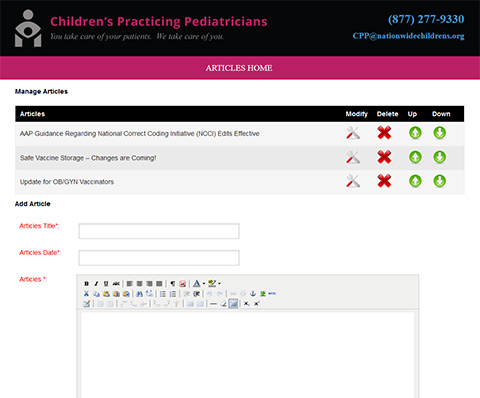The image size is (480, 398).
Task: Click inside the article body editor area
Action: (247, 355)
